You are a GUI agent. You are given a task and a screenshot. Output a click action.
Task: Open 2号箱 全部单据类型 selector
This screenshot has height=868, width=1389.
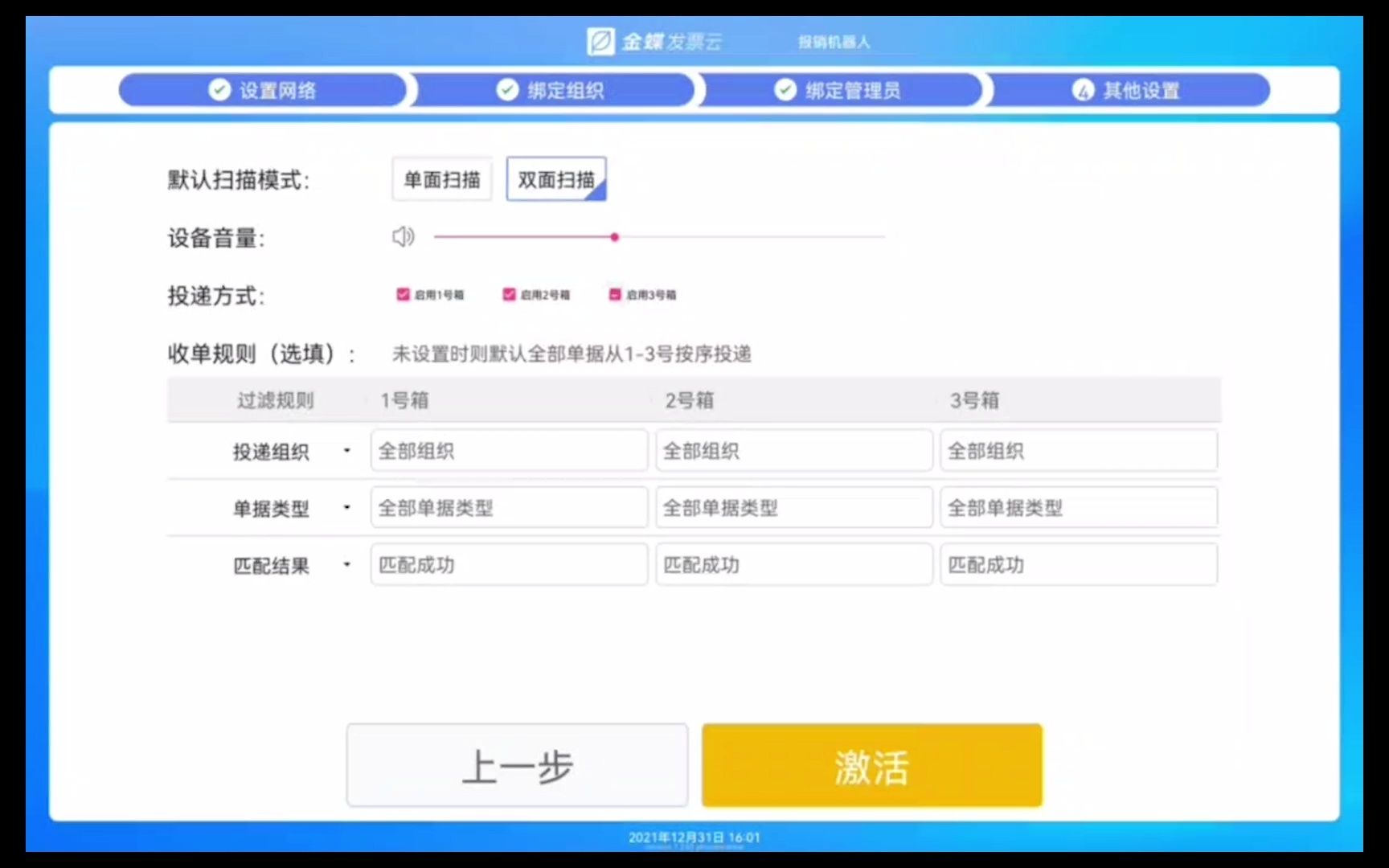coord(794,507)
